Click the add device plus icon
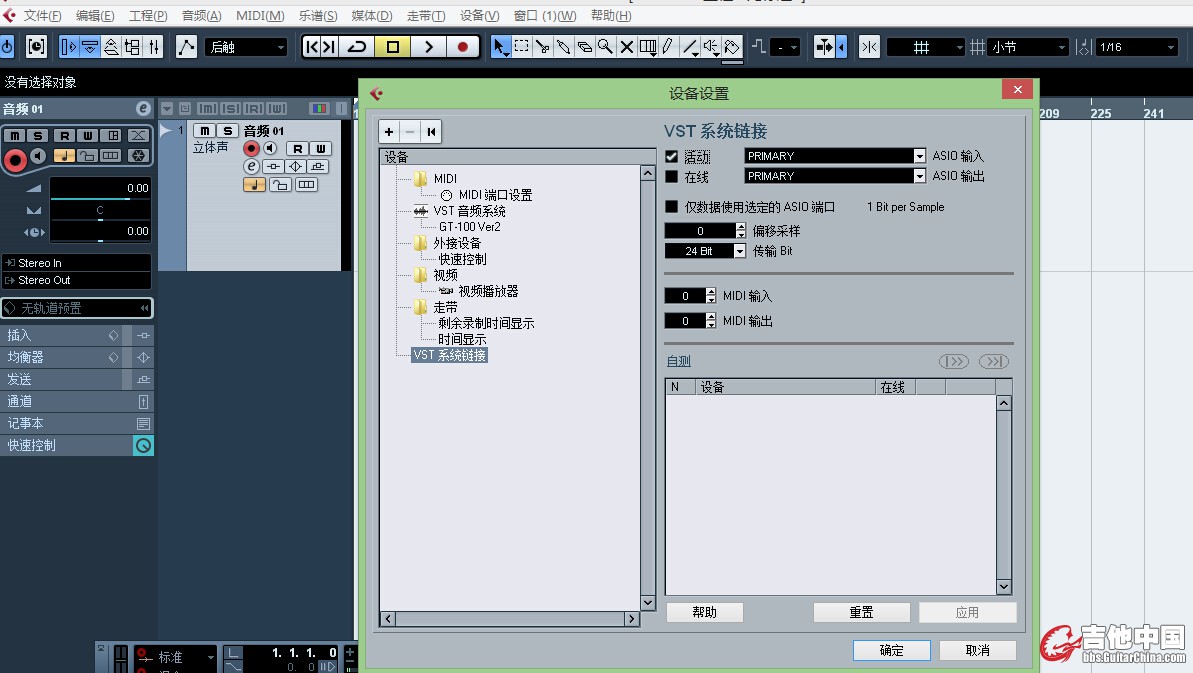 (389, 131)
